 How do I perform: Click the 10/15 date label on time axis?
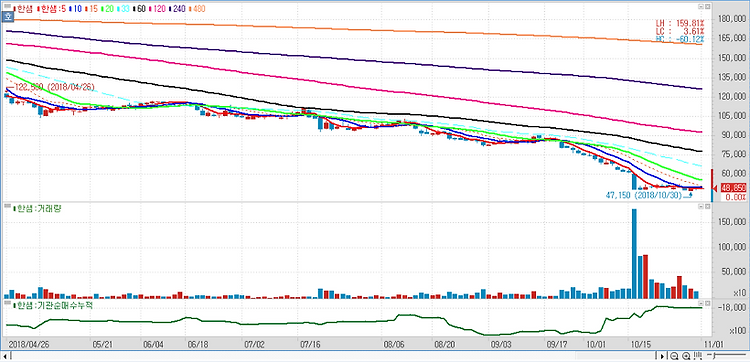641,343
